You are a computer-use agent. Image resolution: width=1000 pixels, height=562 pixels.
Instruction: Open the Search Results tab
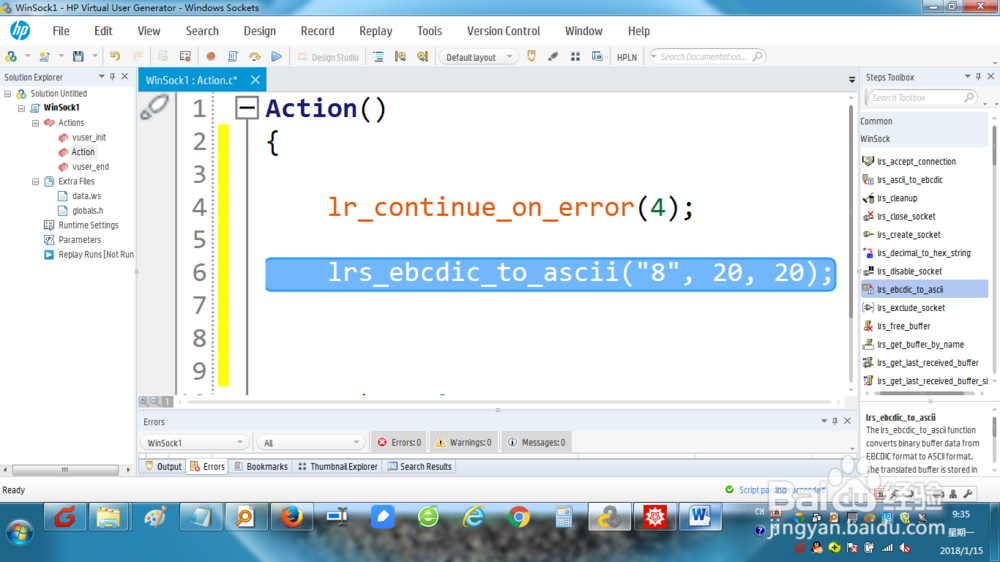420,466
